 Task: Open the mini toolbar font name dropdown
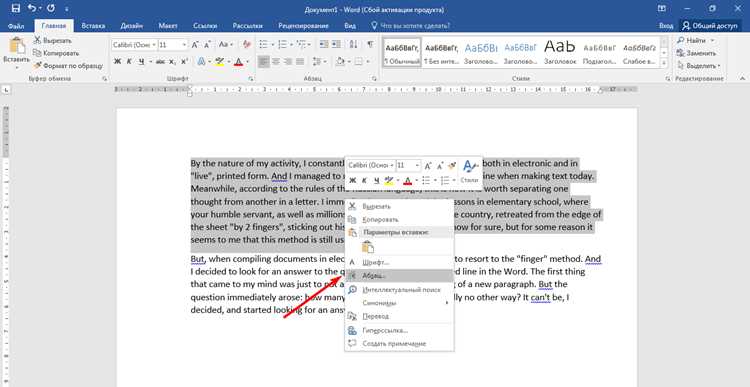(392, 166)
